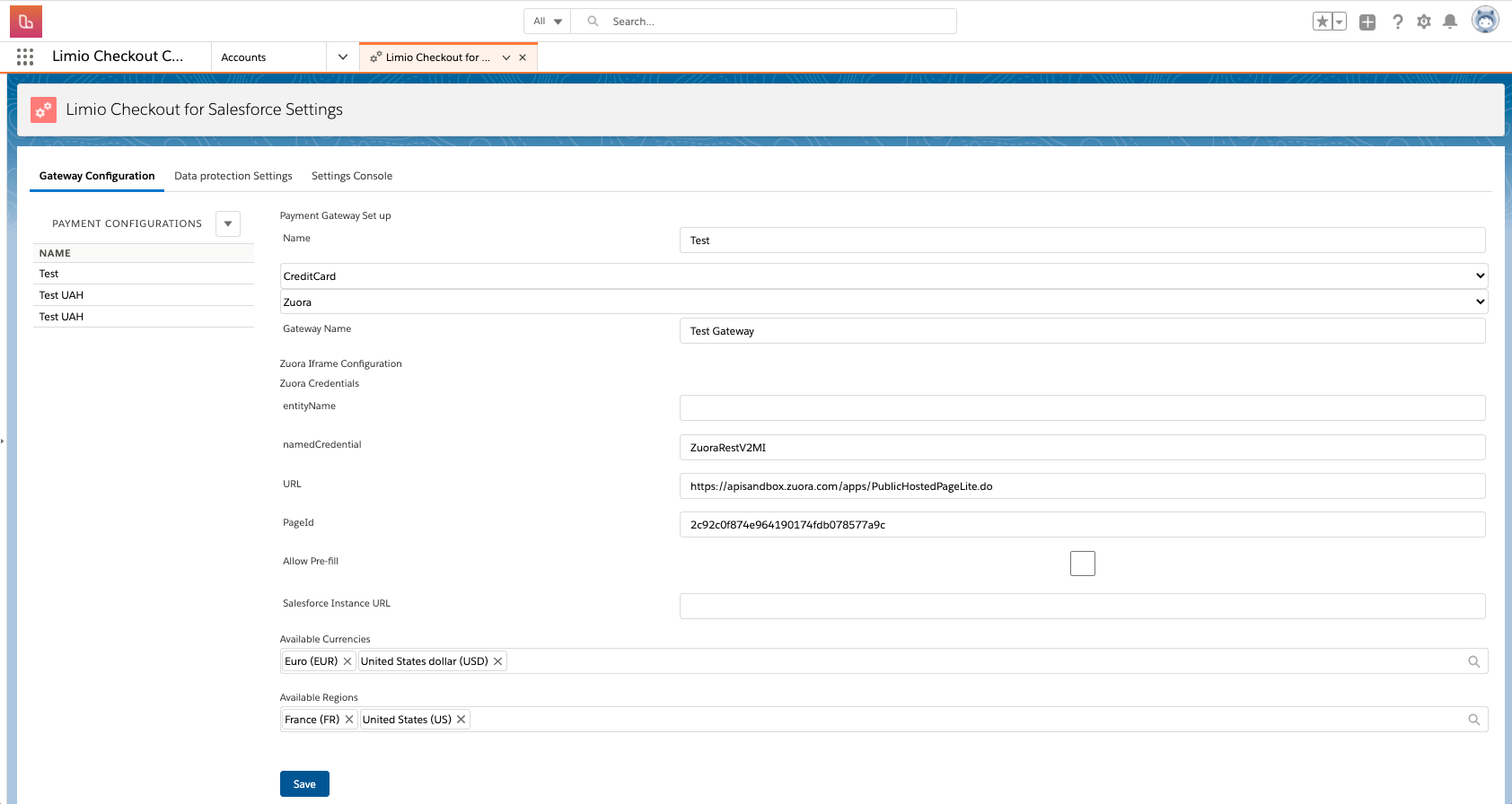Close the Limio Checkout for... tab

pos(523,57)
